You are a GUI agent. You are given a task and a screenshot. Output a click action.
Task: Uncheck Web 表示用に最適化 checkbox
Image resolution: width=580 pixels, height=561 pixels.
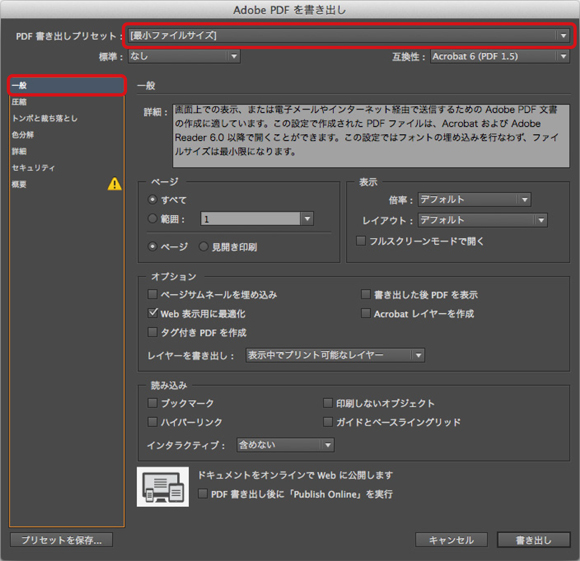click(152, 313)
